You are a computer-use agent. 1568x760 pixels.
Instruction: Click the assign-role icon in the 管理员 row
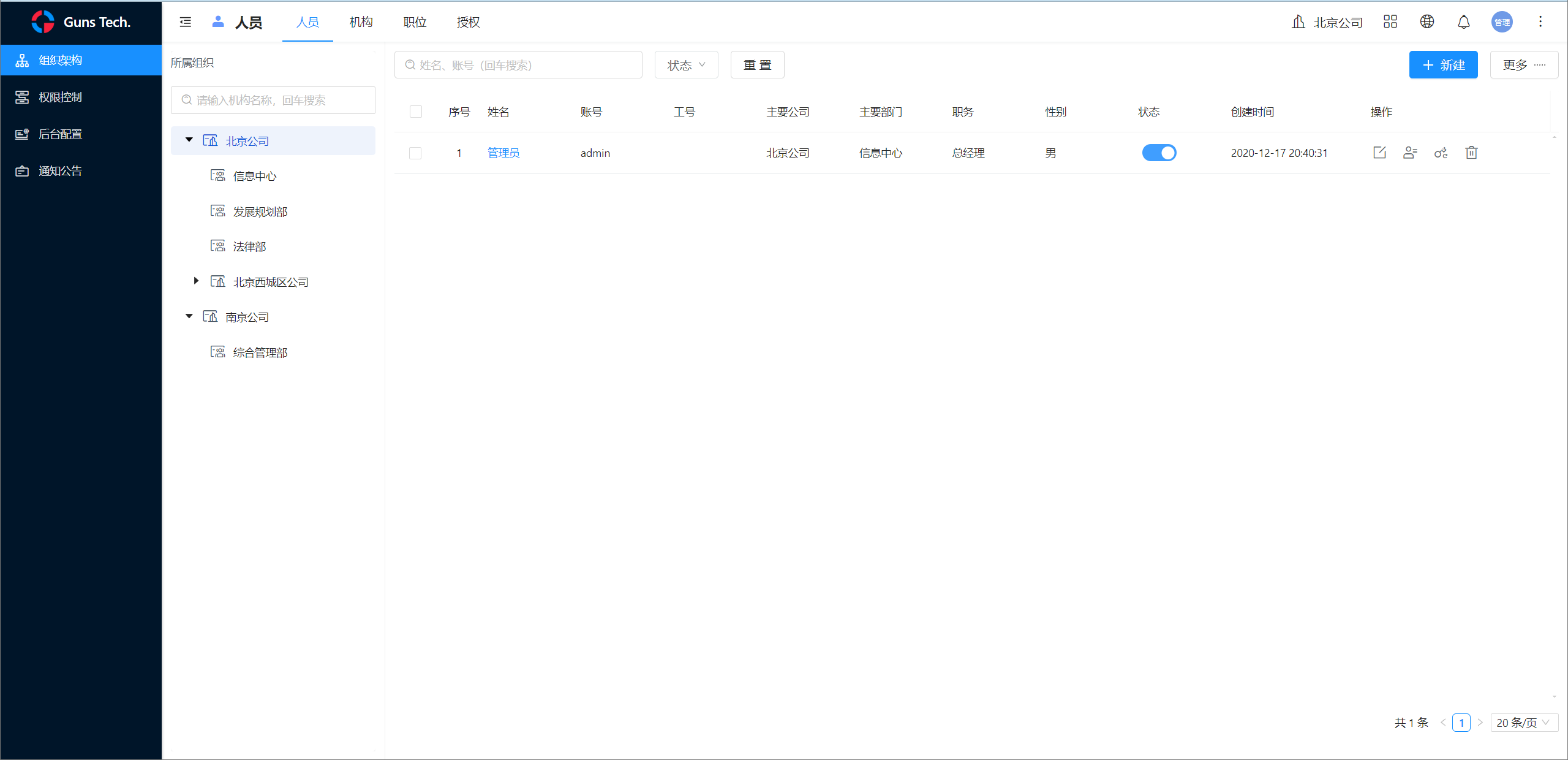tap(1410, 153)
